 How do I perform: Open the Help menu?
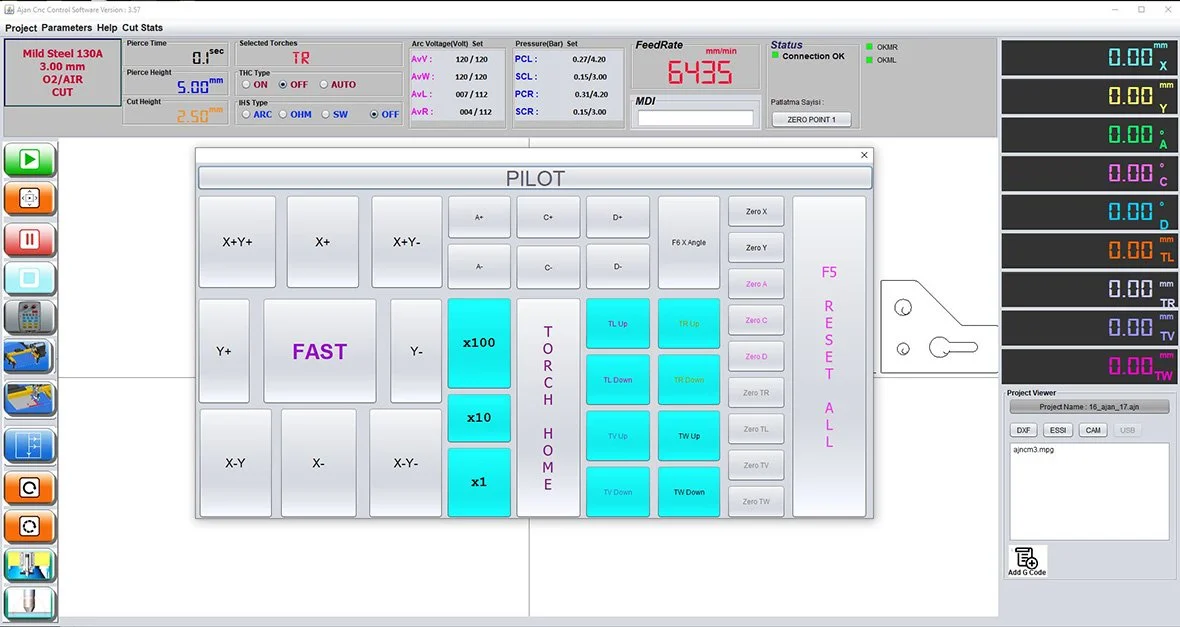(x=107, y=28)
